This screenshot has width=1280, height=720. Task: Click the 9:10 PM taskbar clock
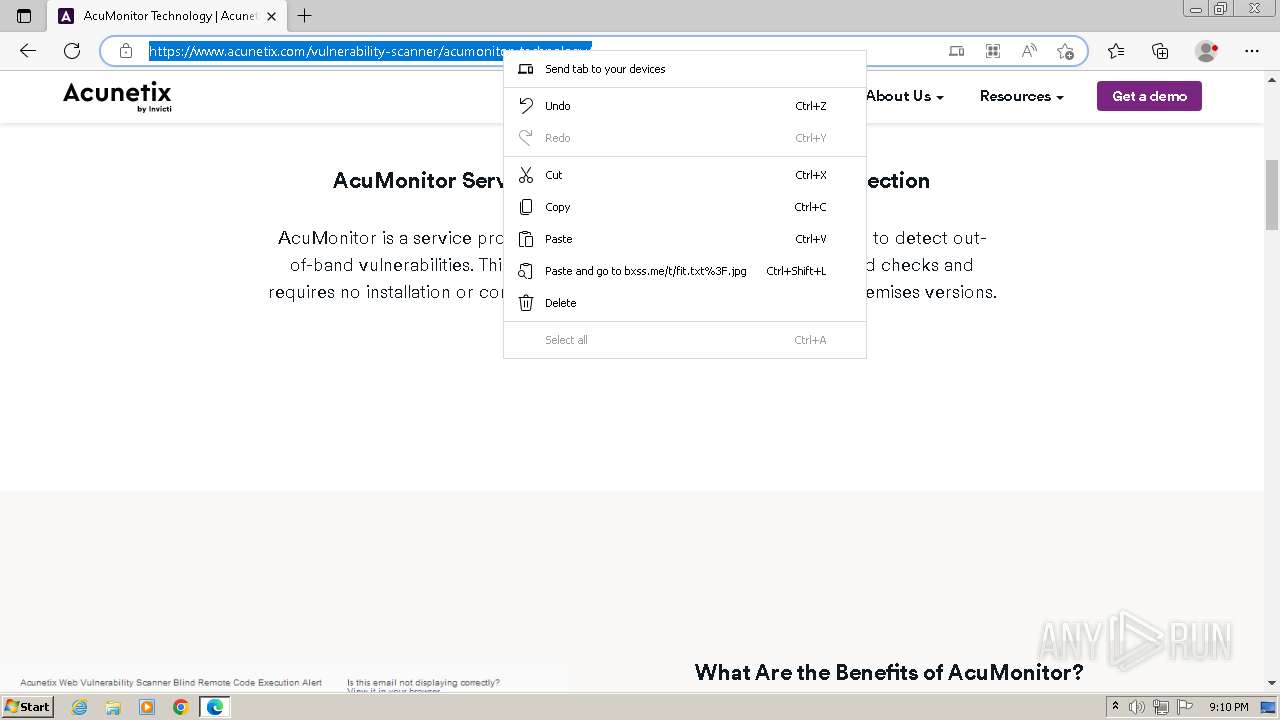pyautogui.click(x=1228, y=707)
